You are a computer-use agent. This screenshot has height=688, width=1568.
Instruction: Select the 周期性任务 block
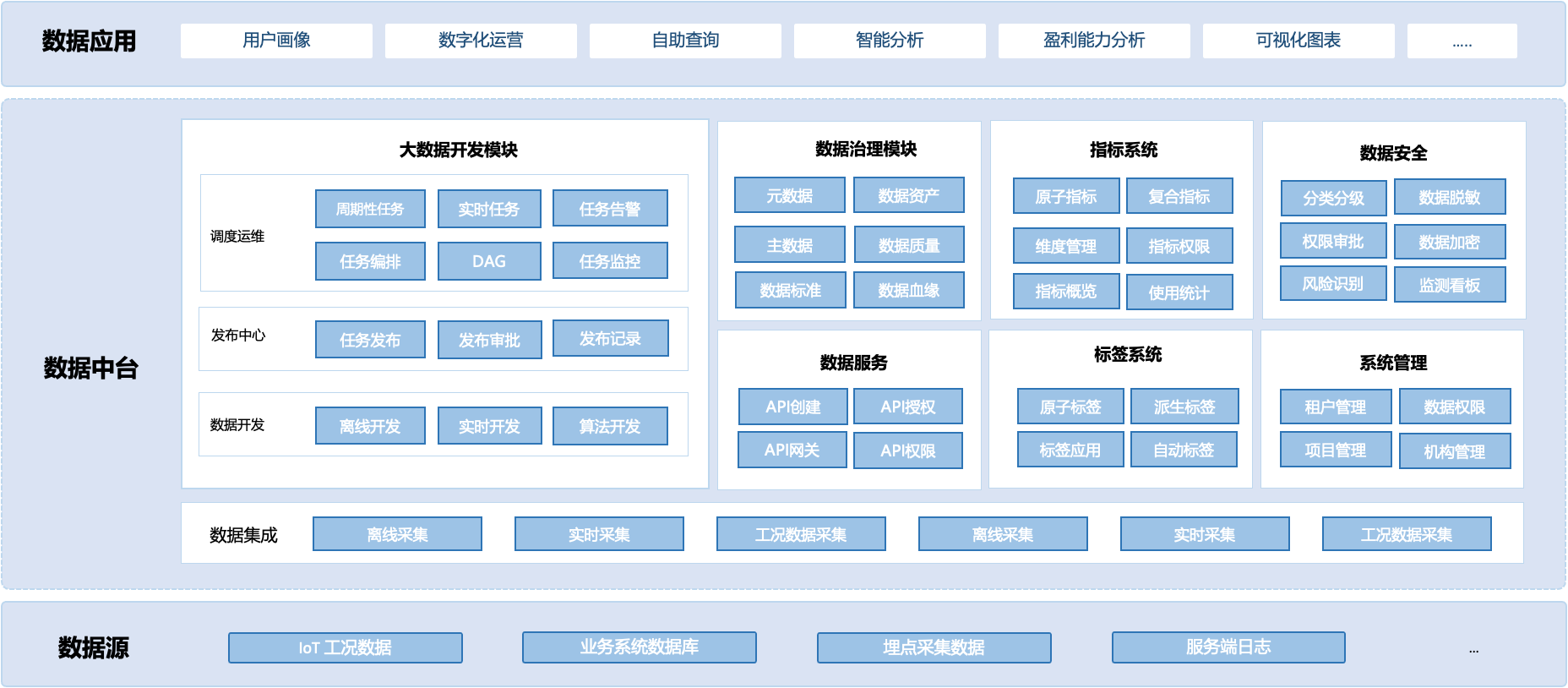click(x=370, y=209)
